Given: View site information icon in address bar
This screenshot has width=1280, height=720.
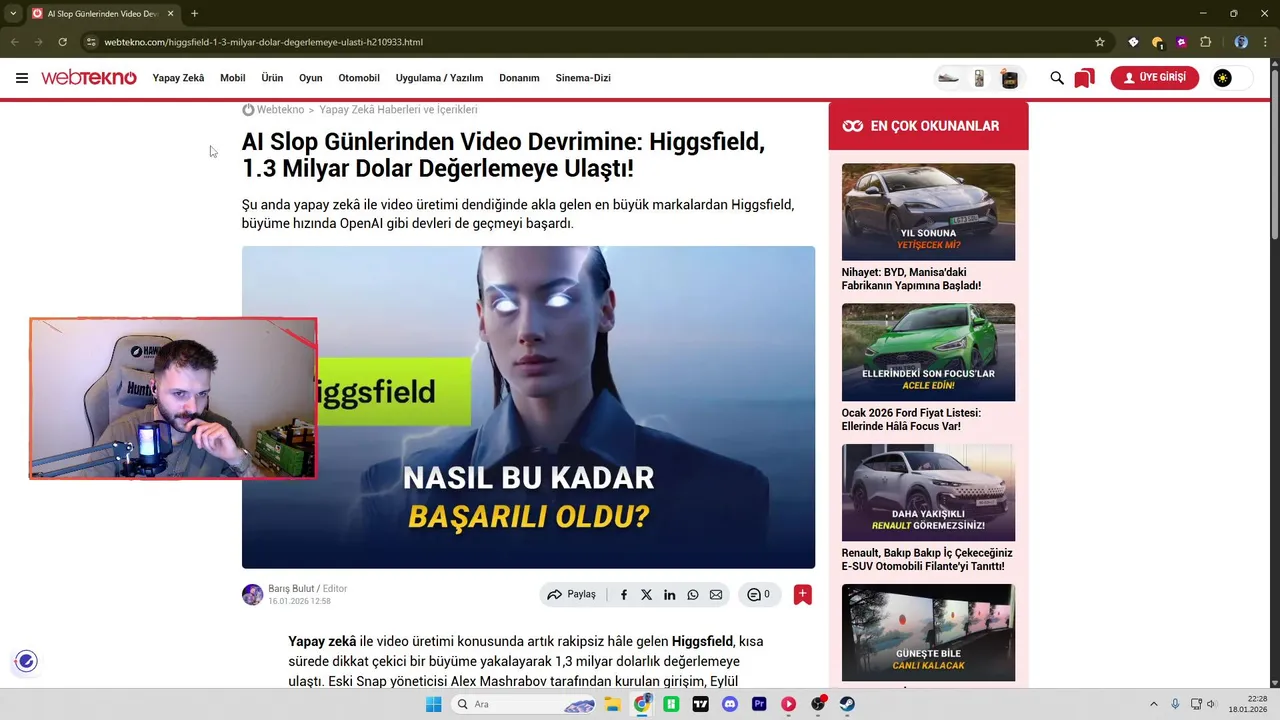Looking at the screenshot, I should click(90, 42).
